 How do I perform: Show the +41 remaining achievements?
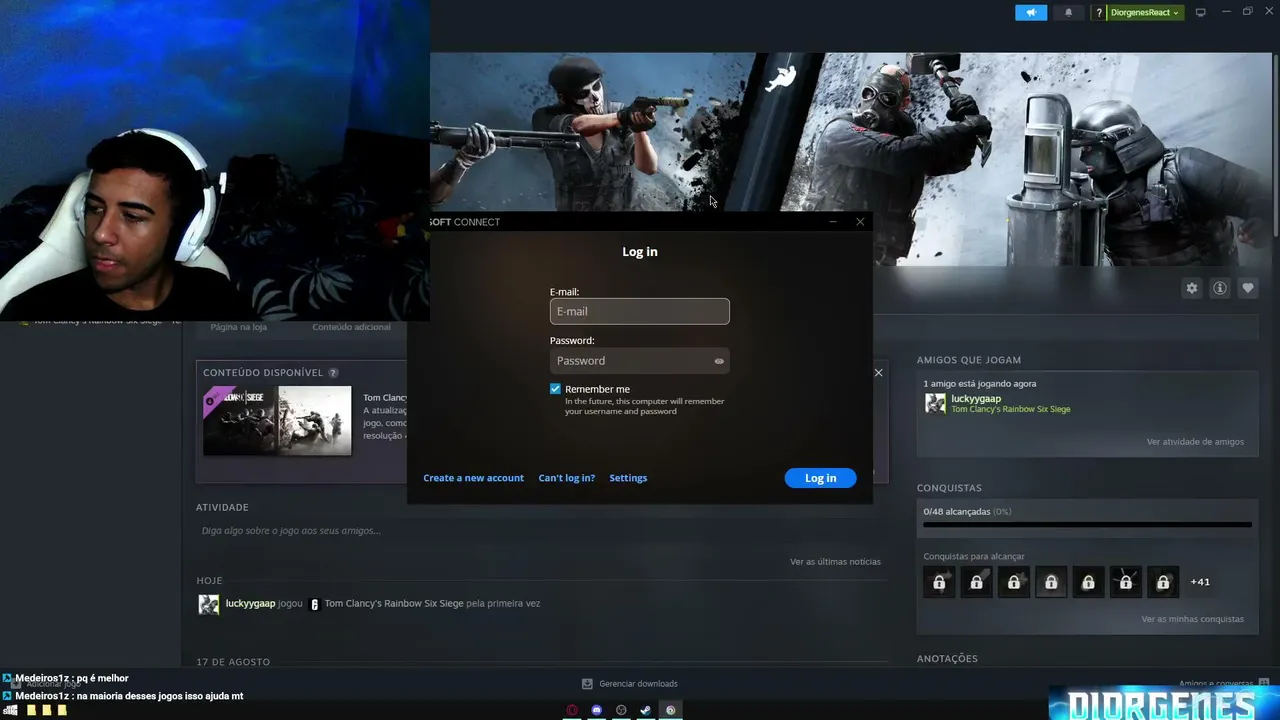(1200, 582)
